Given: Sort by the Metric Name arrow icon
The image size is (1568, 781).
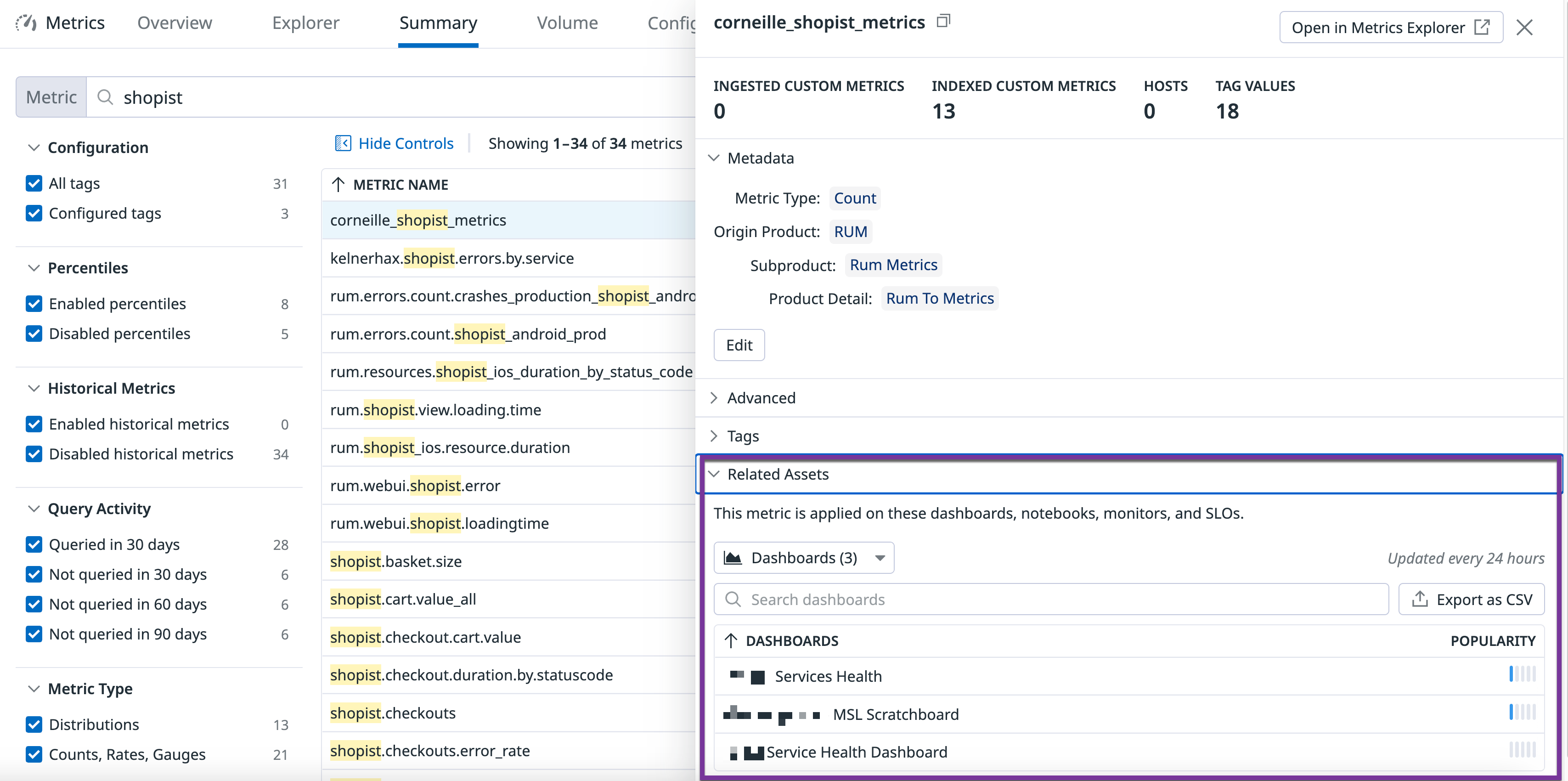Looking at the screenshot, I should click(x=338, y=184).
